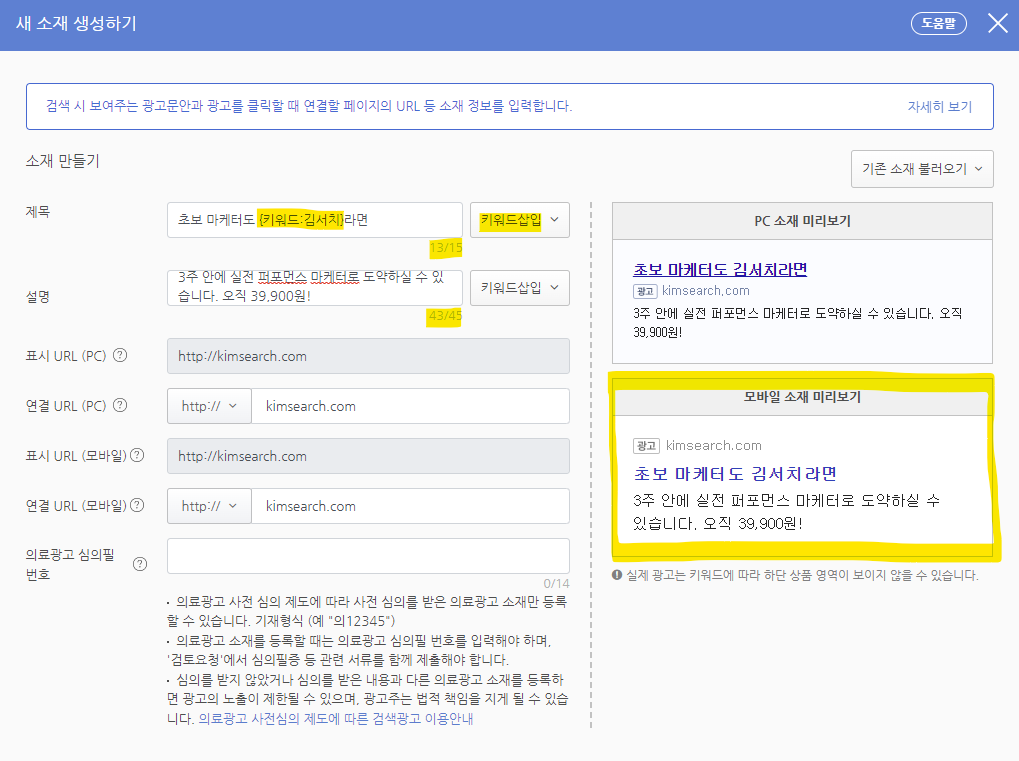Click the 모바일 소재 미리보기 header
Screen dimensions: 1019x761
tap(802, 397)
